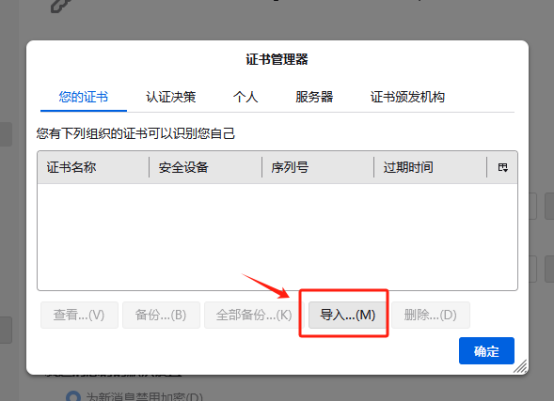The width and height of the screenshot is (554, 402).
Task: Import a certificate with 导入...(M)
Action: [x=347, y=315]
